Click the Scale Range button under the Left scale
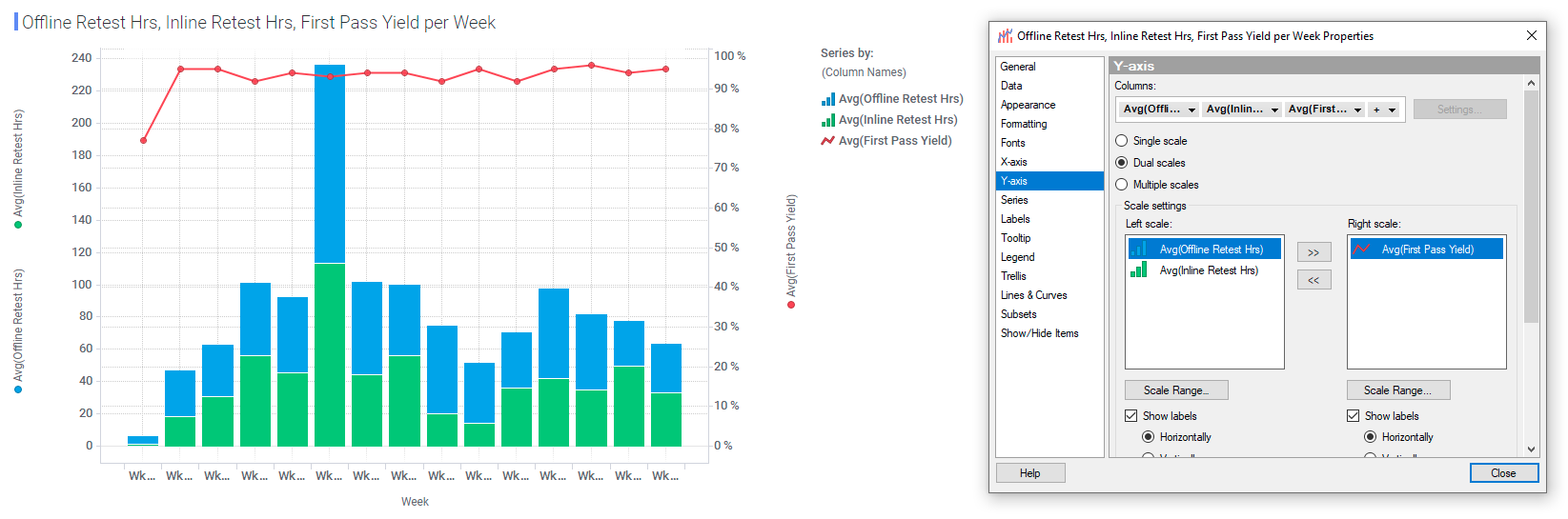The width and height of the screenshot is (1568, 519). (x=1176, y=390)
